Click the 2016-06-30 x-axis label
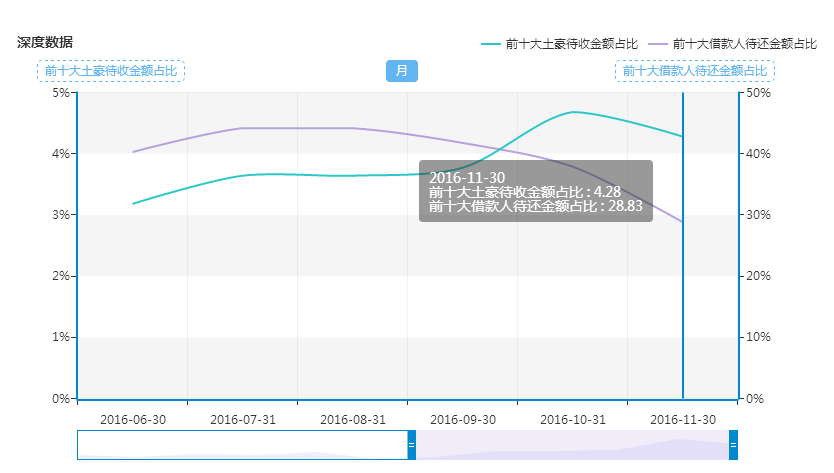Viewport: 834px width, 473px height. [133, 420]
